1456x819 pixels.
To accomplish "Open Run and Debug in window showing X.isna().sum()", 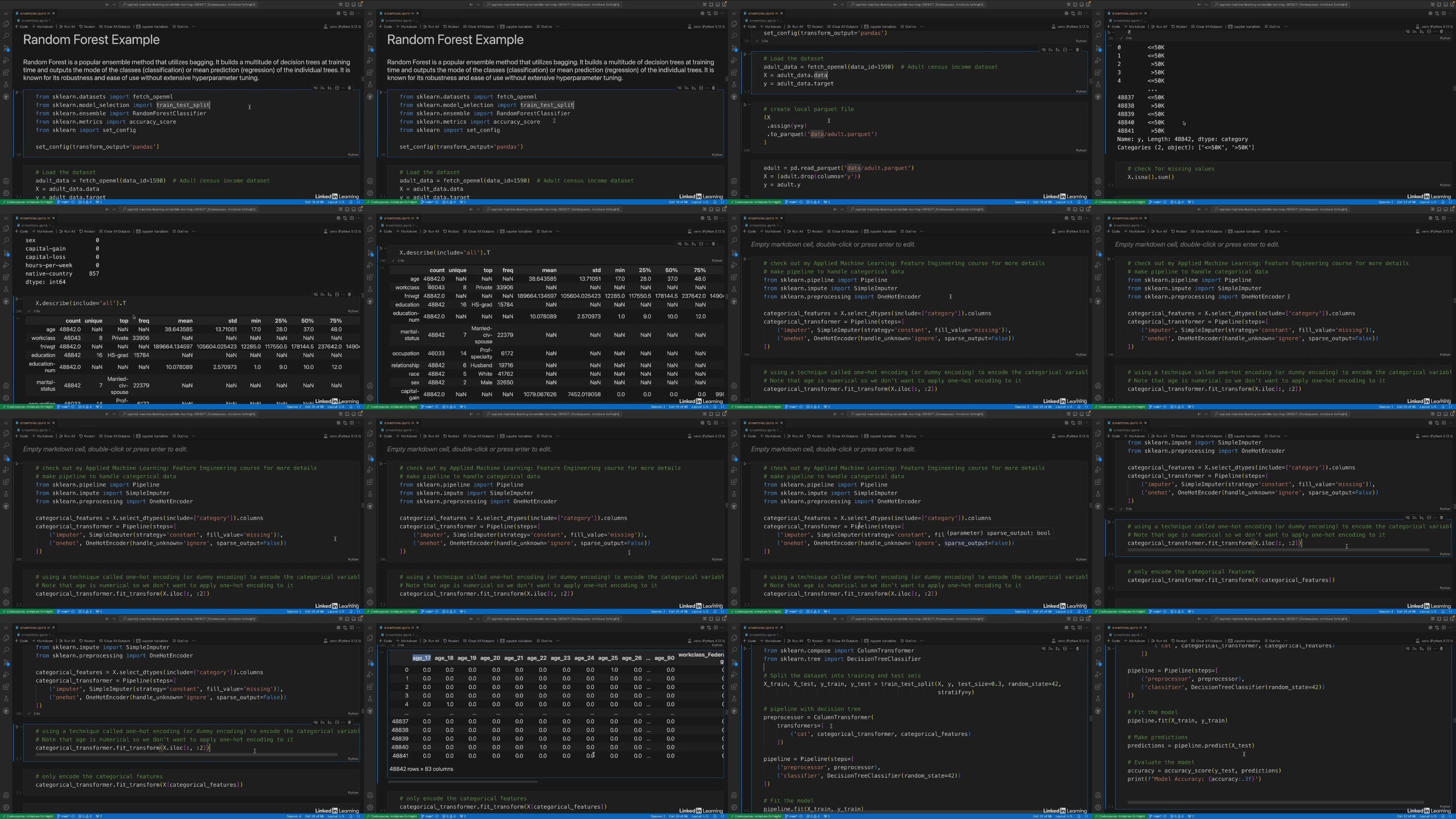I will [x=1098, y=60].
